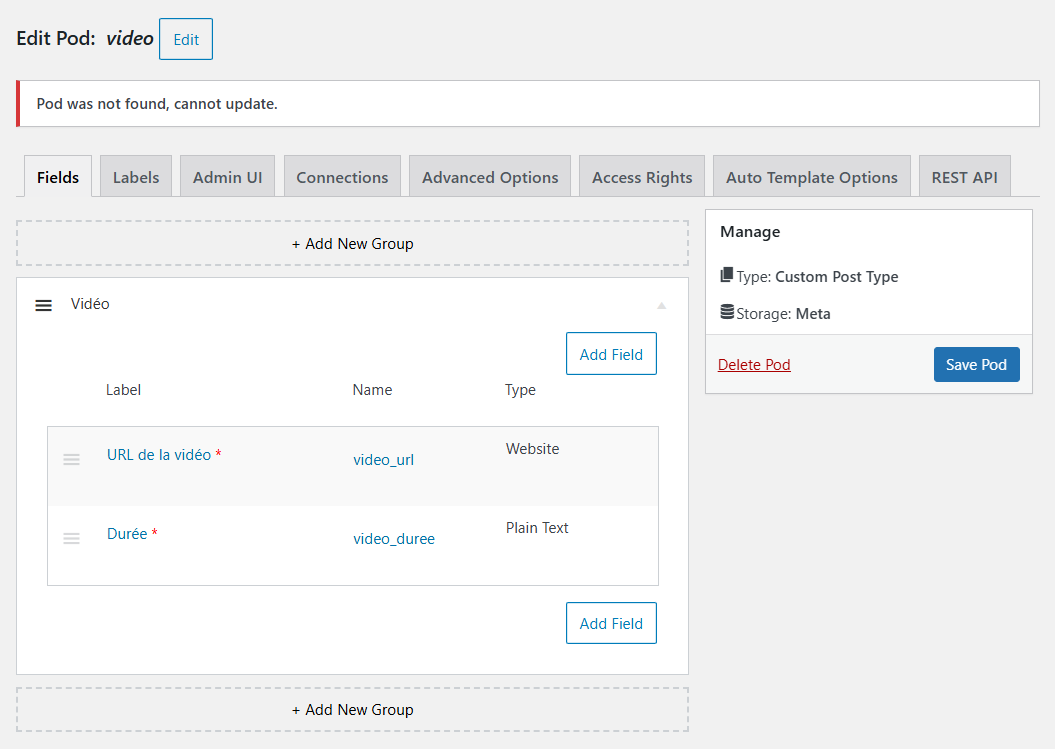Click the Custom Post Type text
Image resolution: width=1055 pixels, height=749 pixels.
(836, 277)
